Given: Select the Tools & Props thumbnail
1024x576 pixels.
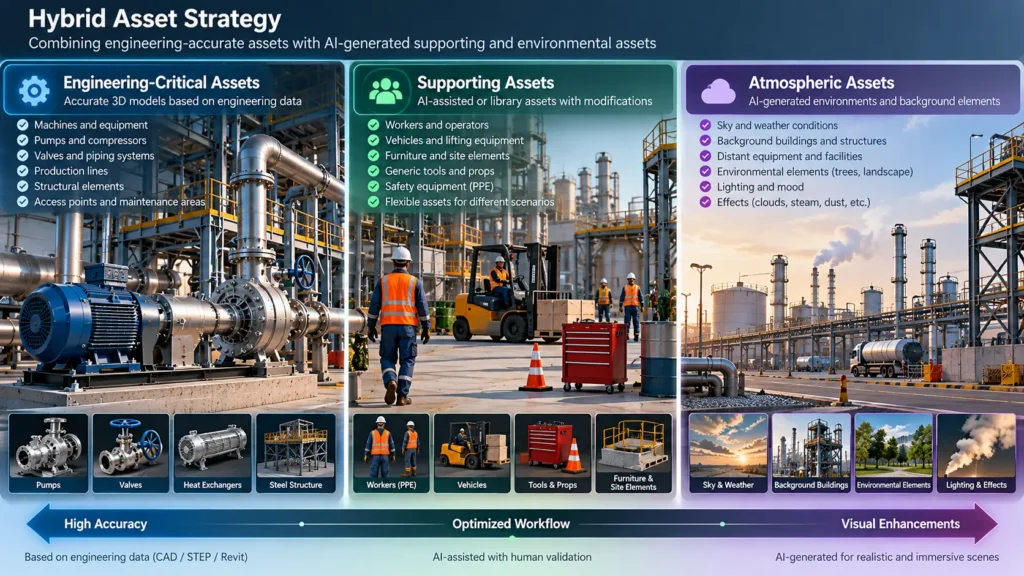Looking at the screenshot, I should pos(552,453).
